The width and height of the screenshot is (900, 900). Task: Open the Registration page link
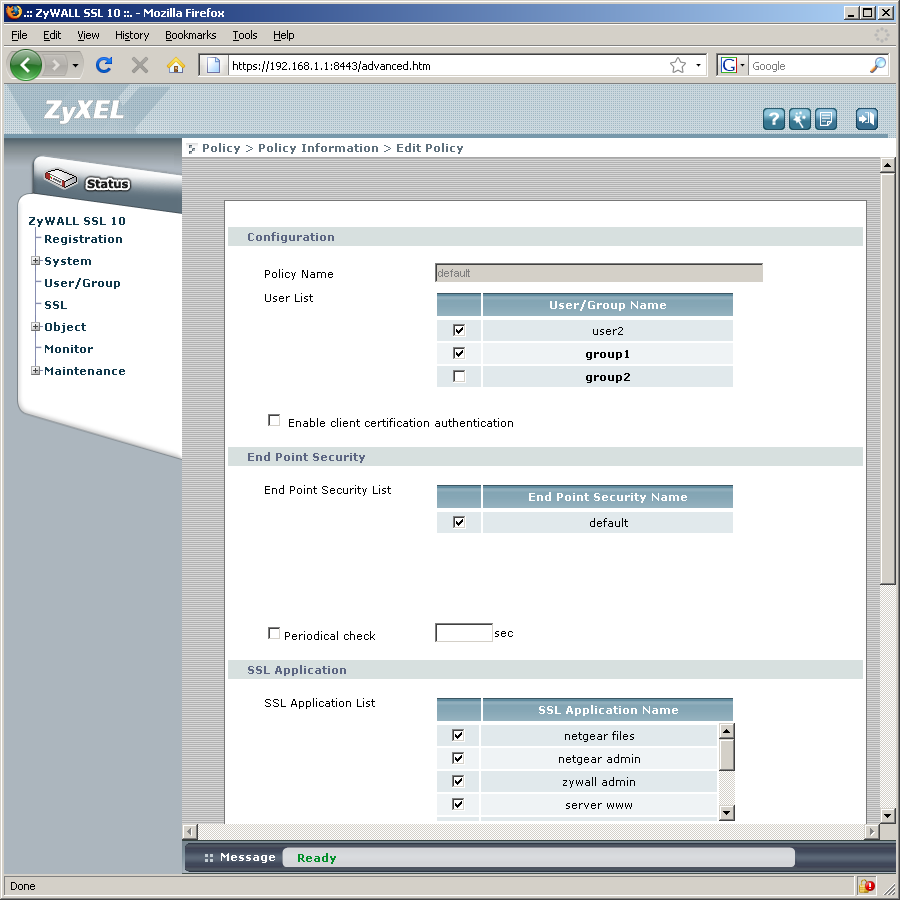click(x=83, y=239)
